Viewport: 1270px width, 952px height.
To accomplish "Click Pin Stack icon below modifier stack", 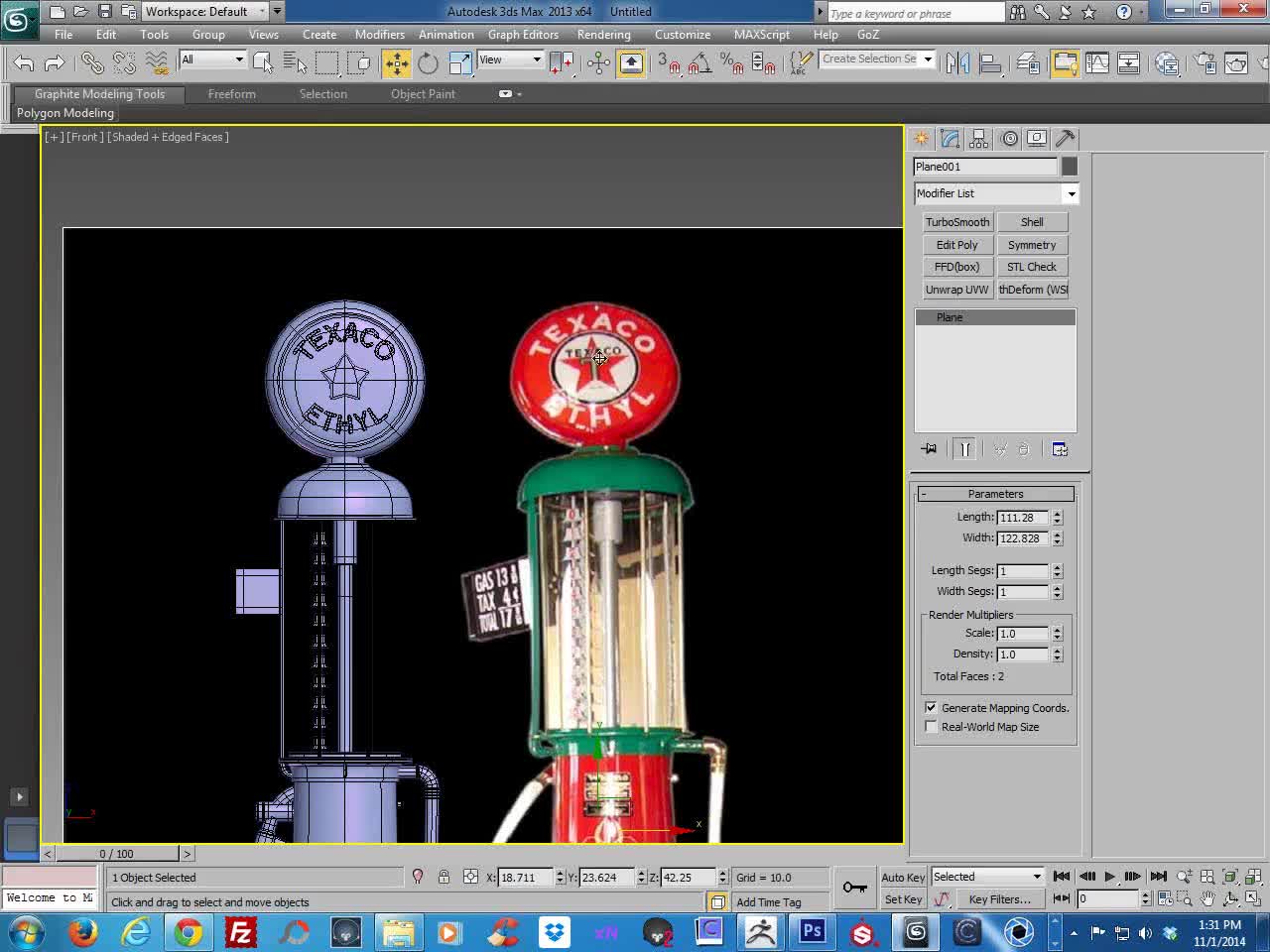I will tap(929, 449).
